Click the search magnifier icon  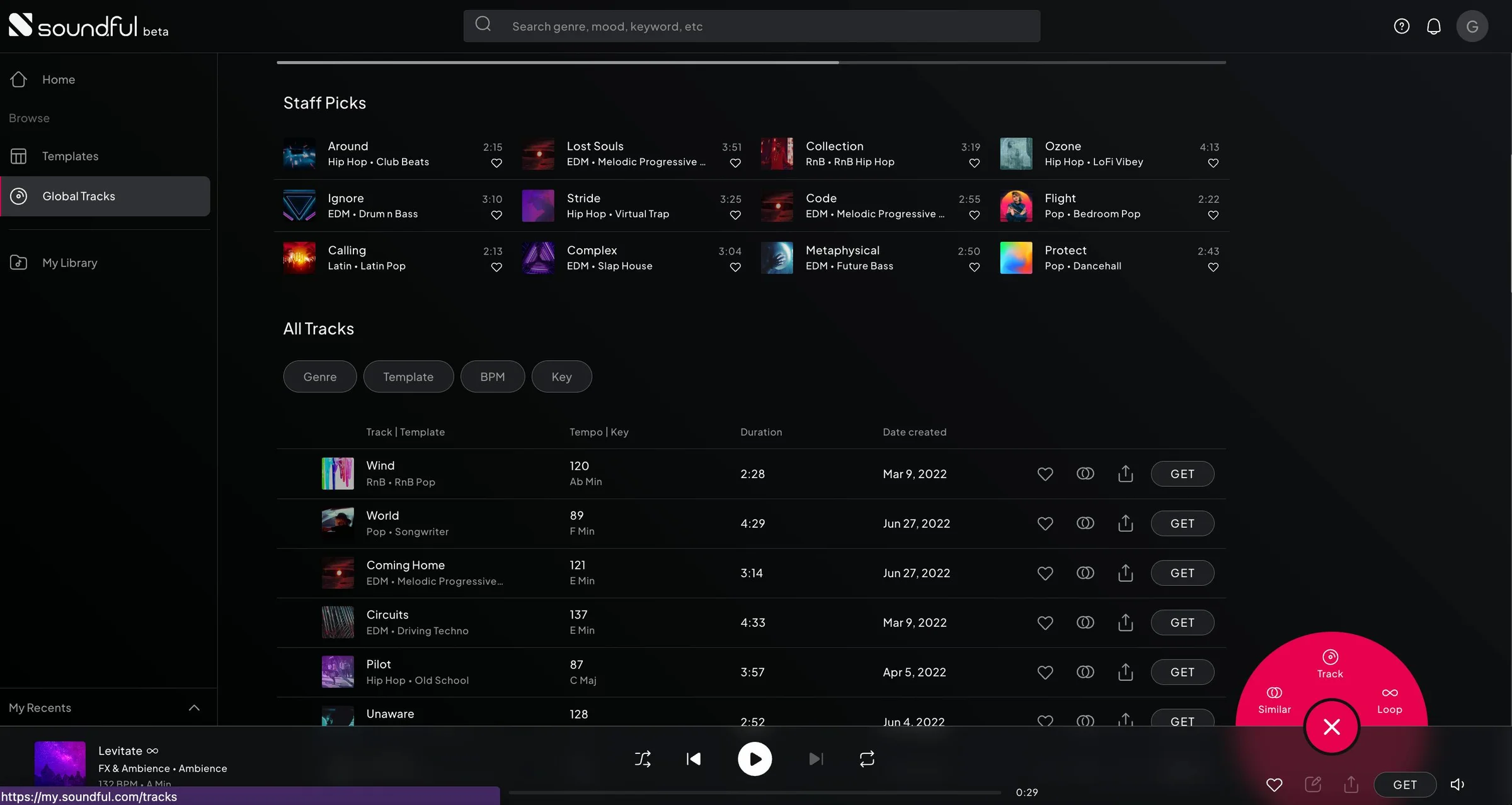tap(483, 25)
